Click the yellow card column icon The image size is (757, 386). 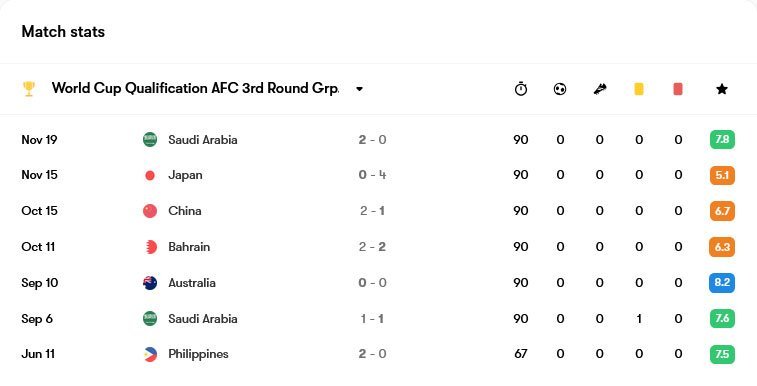[639, 89]
